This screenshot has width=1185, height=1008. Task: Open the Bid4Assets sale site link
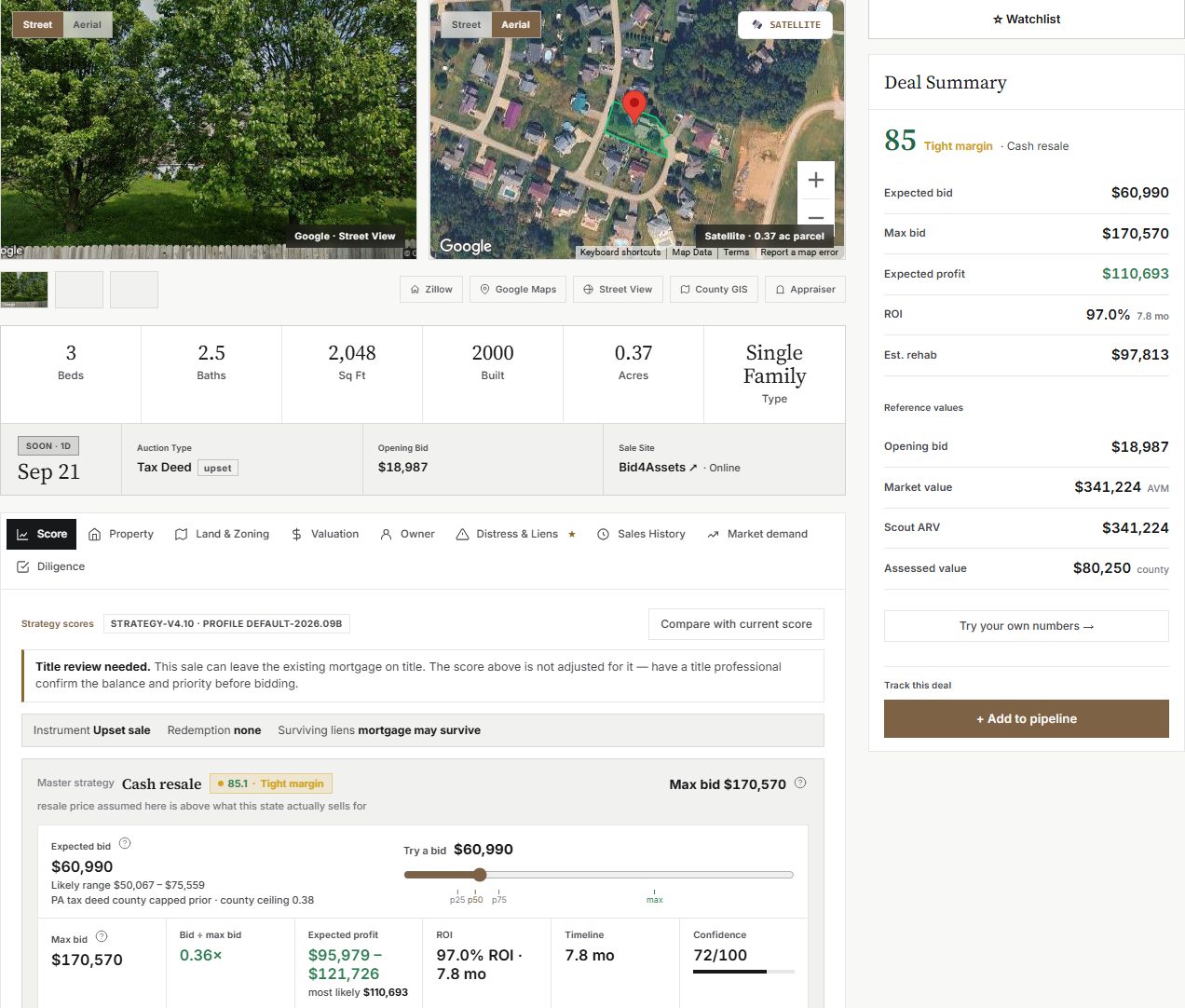coord(658,468)
